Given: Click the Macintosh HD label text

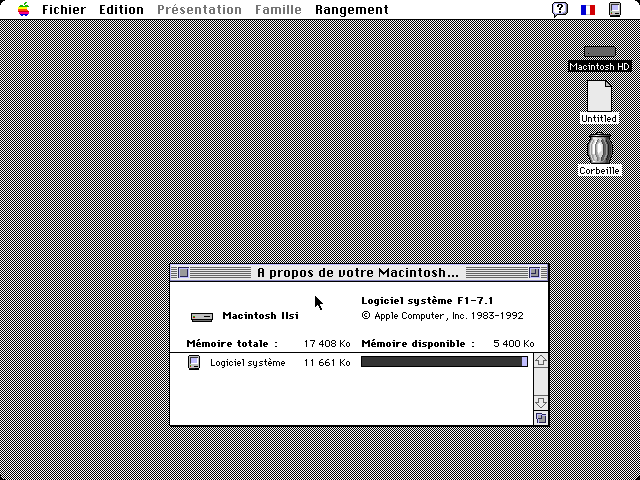Looking at the screenshot, I should [600, 67].
